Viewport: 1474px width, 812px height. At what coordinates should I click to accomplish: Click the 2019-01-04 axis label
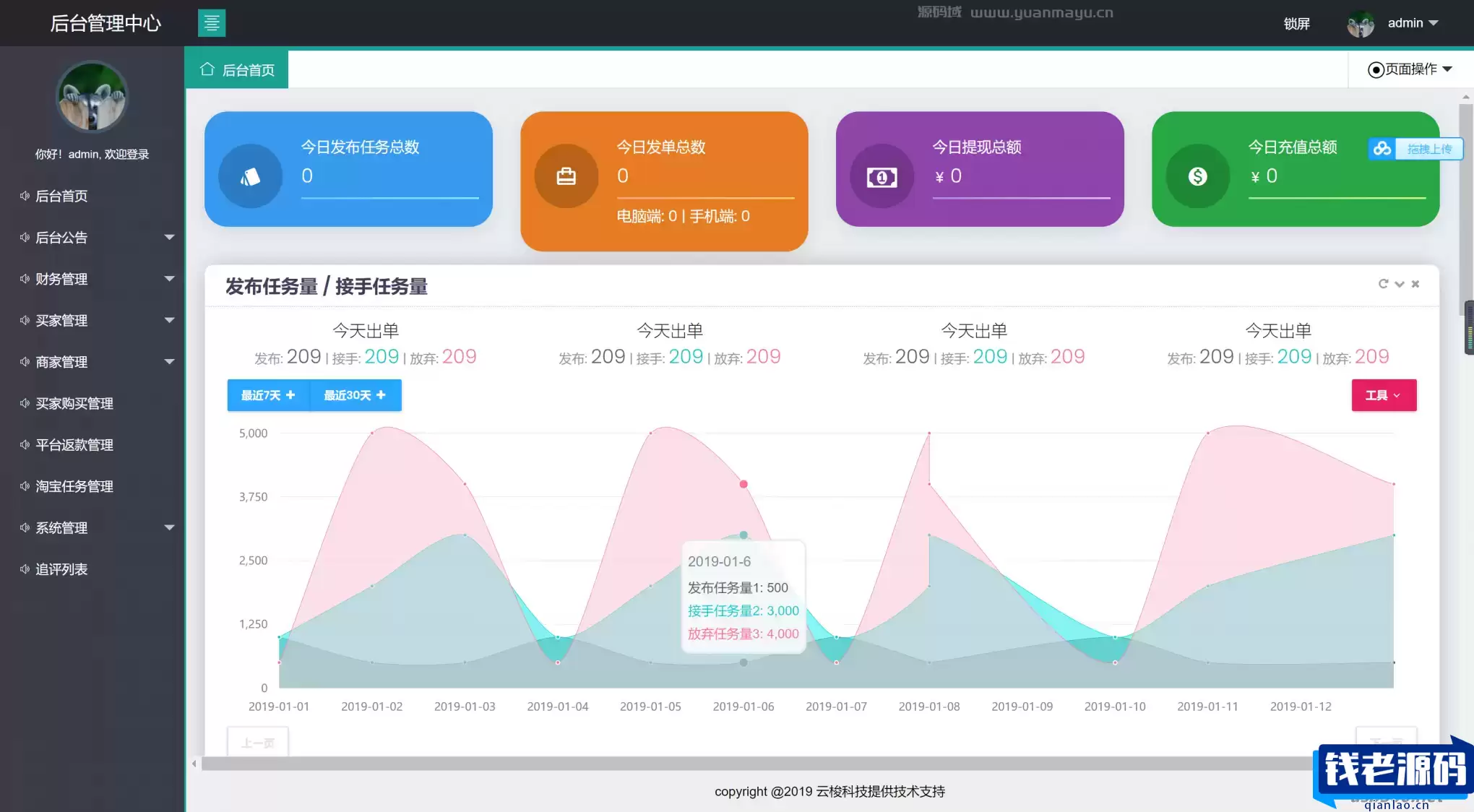click(x=558, y=707)
